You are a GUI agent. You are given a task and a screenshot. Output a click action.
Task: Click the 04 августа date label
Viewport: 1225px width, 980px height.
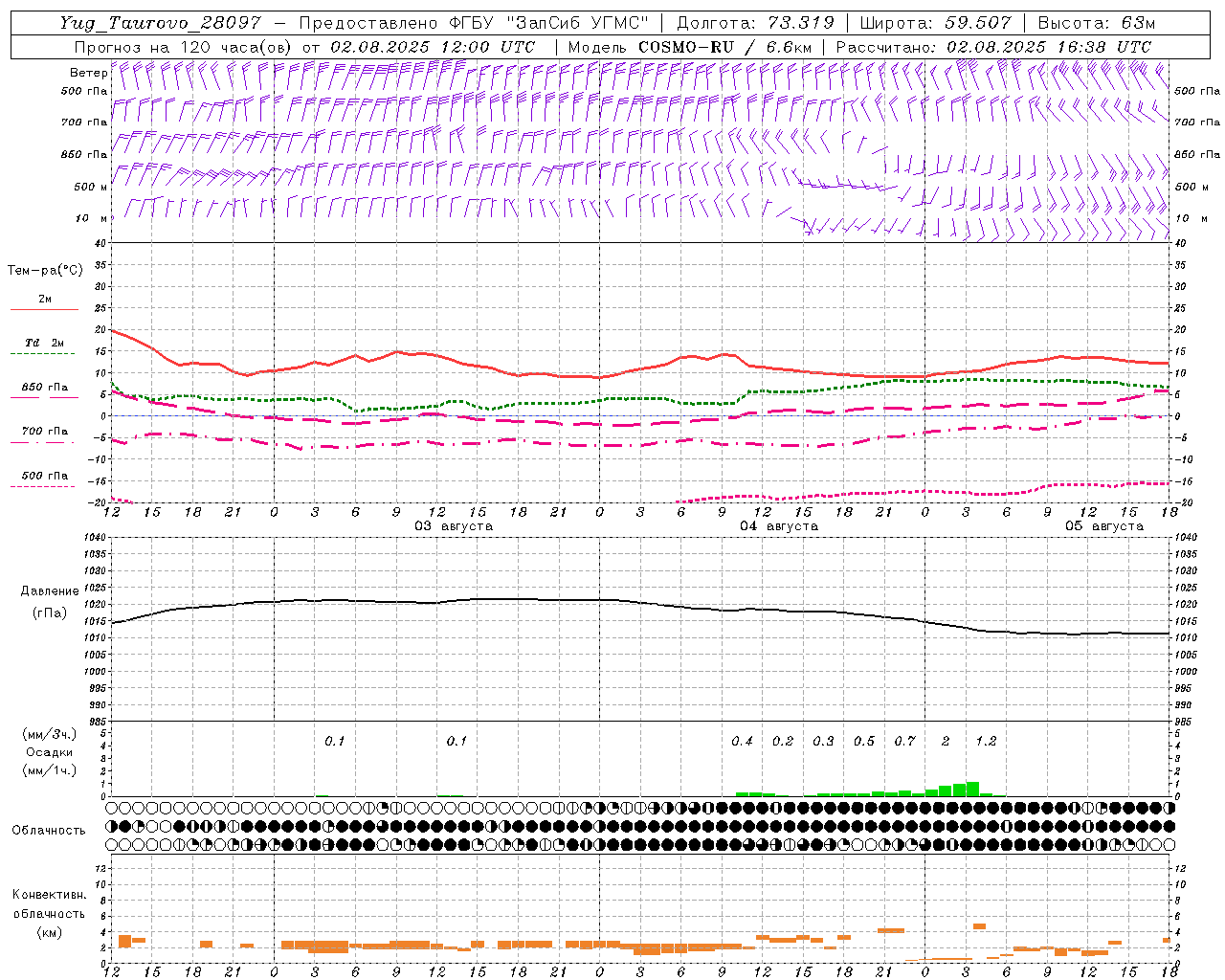click(779, 526)
